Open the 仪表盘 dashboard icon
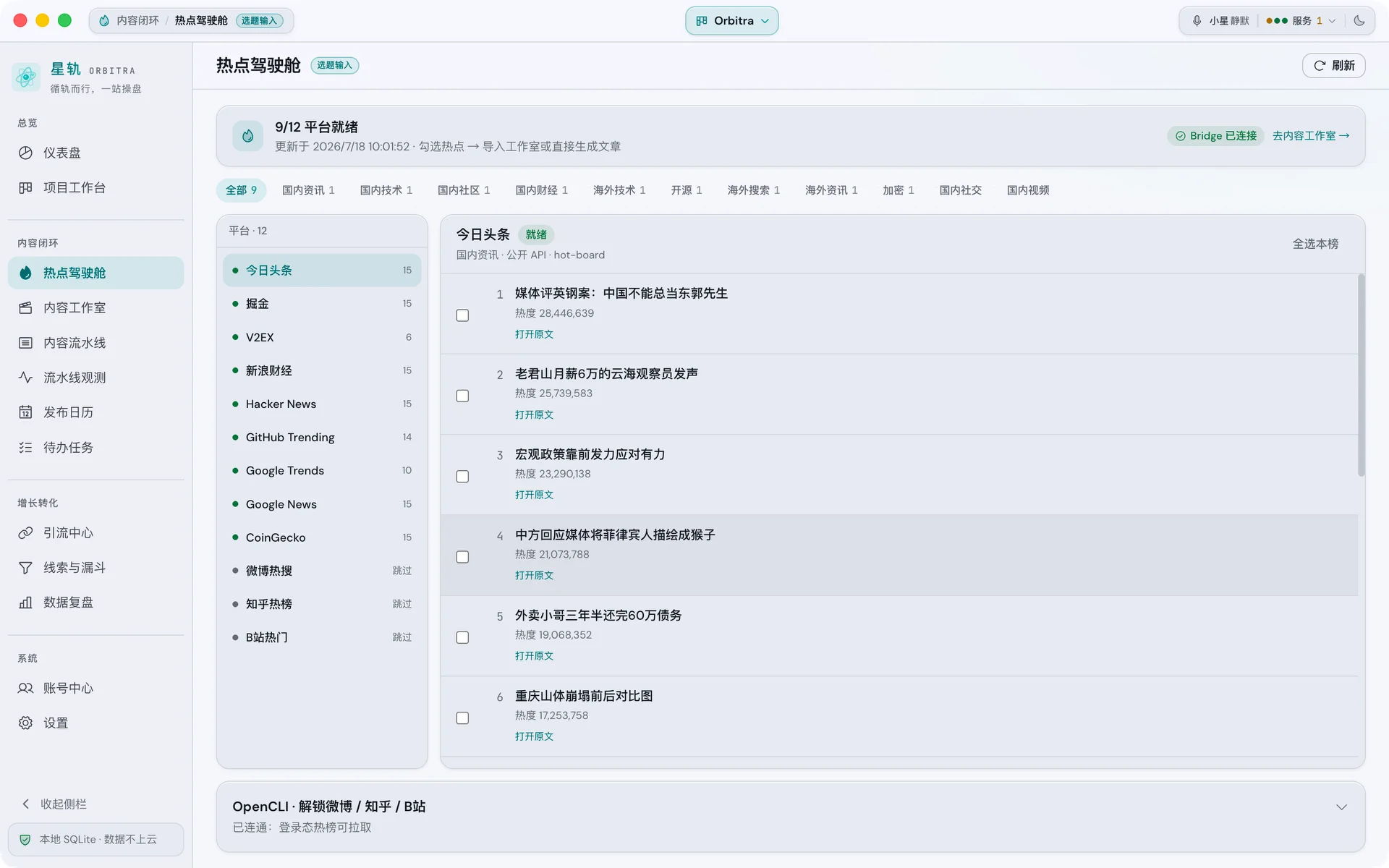Image resolution: width=1389 pixels, height=868 pixels. point(25,153)
